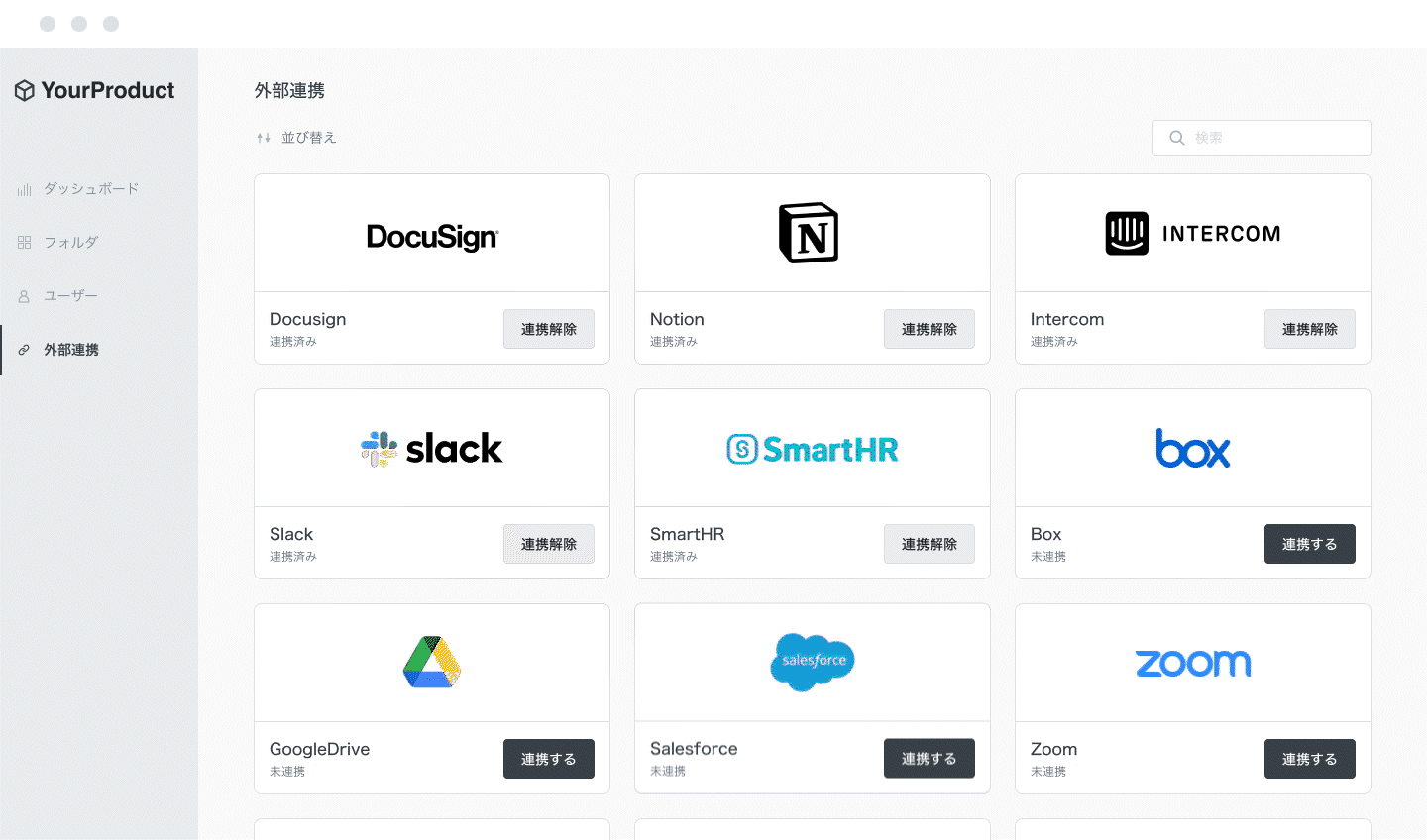
Task: Click the Salesforce cloud logo
Action: (x=813, y=662)
